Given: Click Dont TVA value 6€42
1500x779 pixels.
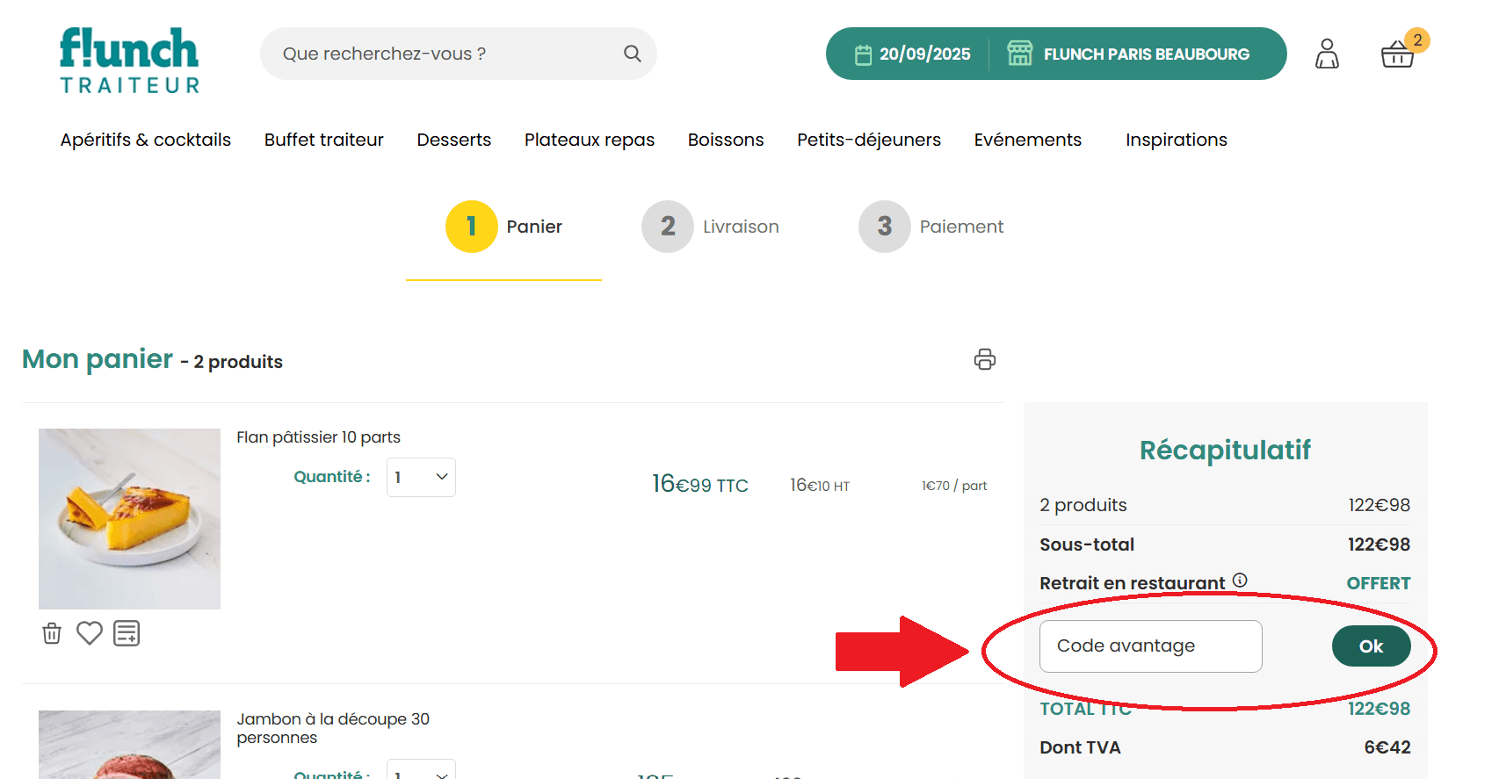Looking at the screenshot, I should (1387, 747).
